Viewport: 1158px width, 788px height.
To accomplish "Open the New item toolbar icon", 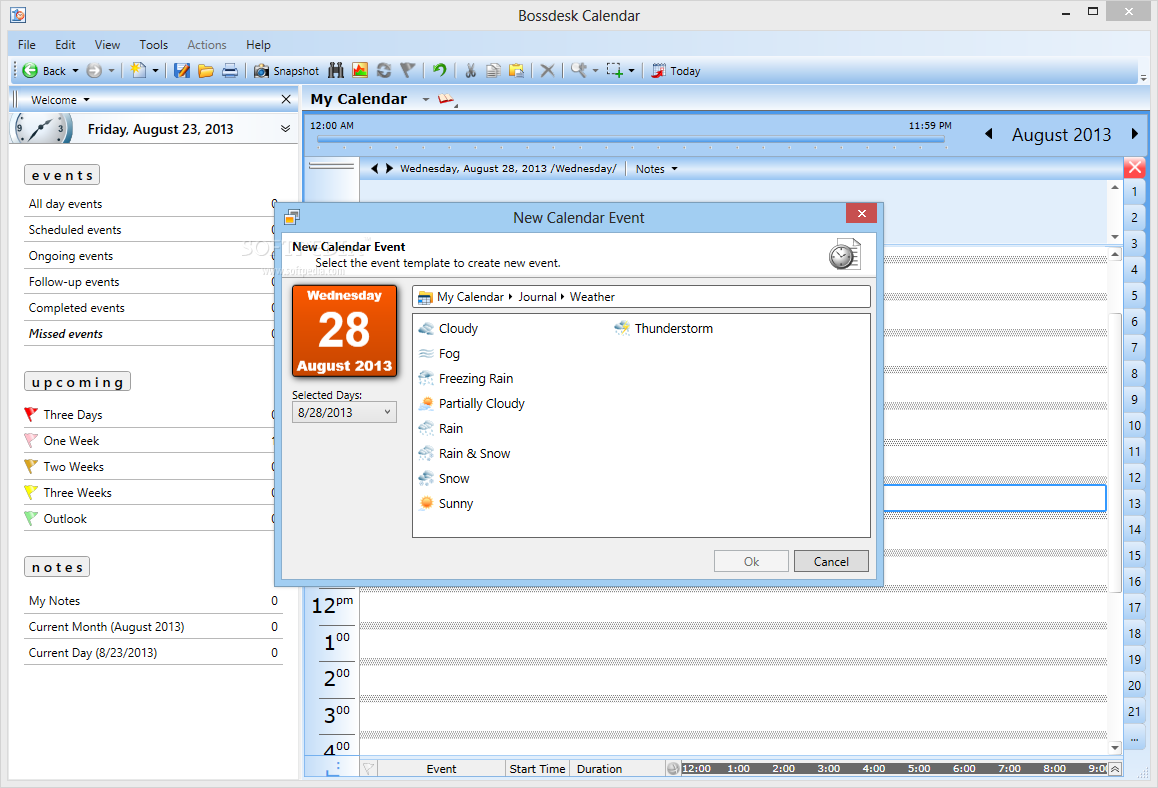I will tap(138, 71).
